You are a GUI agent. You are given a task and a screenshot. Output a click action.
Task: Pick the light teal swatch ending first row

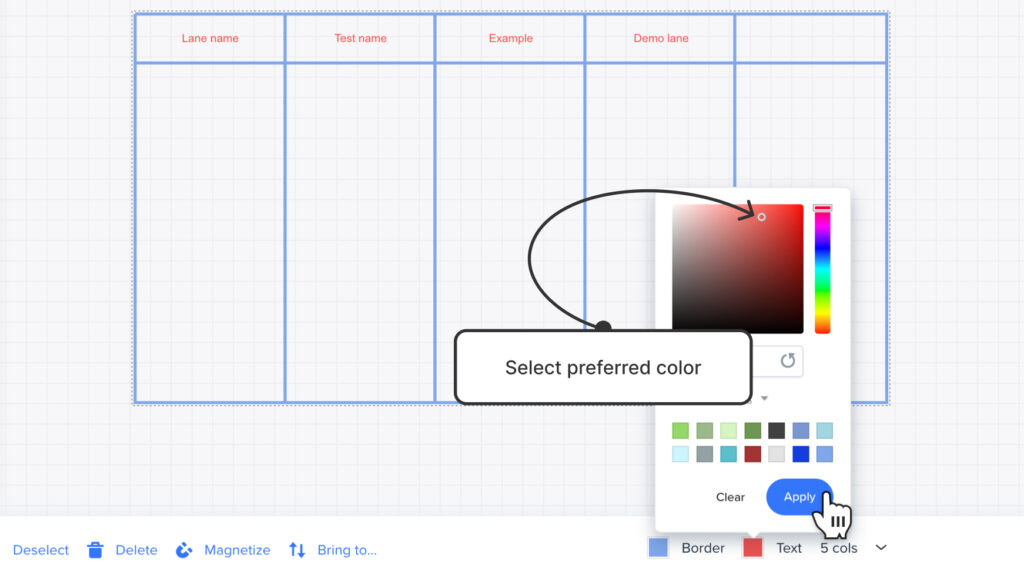pyautogui.click(x=825, y=431)
